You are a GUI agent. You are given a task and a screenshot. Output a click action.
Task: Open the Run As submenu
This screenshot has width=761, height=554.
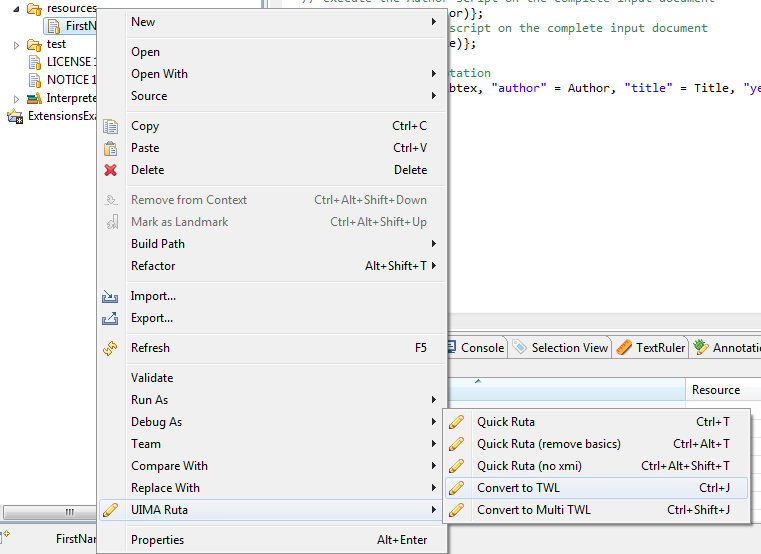pyautogui.click(x=433, y=400)
